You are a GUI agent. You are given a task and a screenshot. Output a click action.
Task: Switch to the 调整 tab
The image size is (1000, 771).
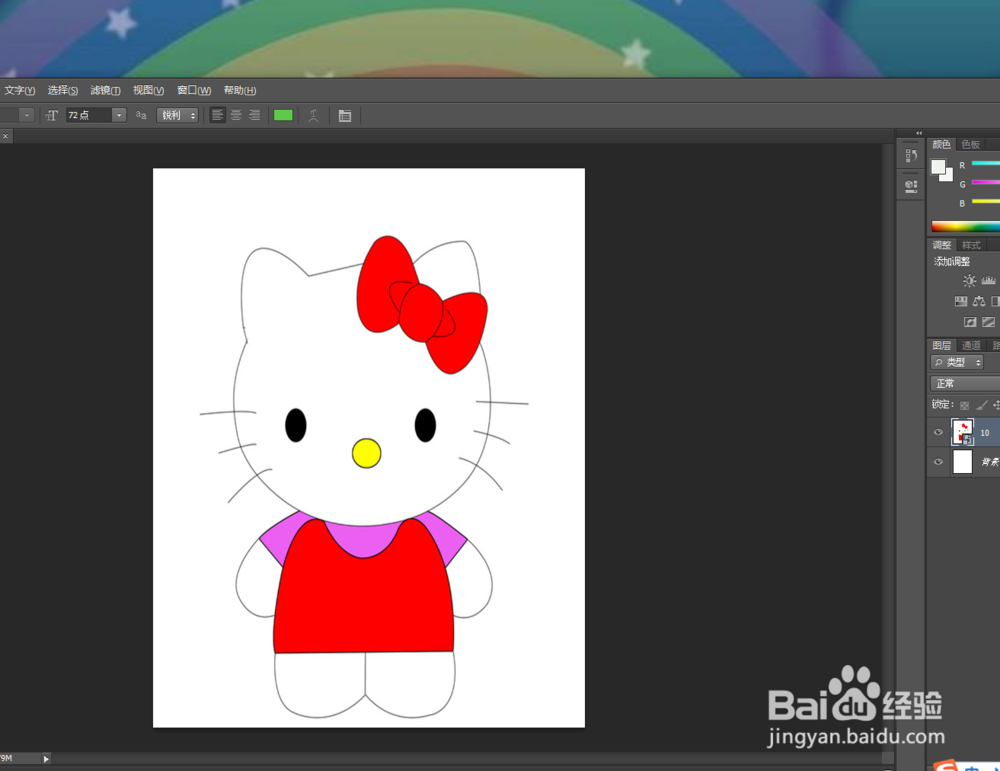(x=941, y=246)
